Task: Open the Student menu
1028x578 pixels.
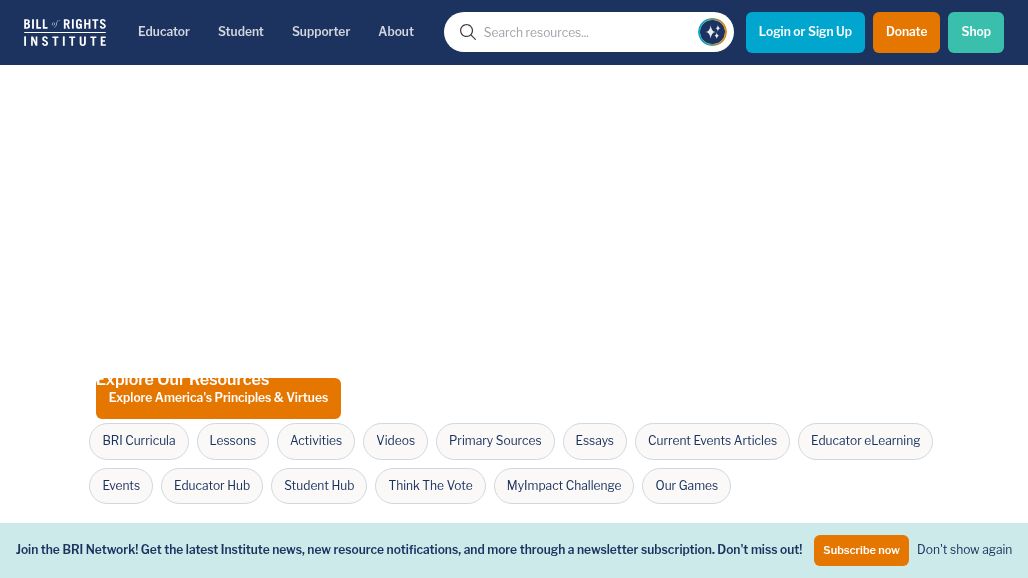Action: click(x=241, y=31)
